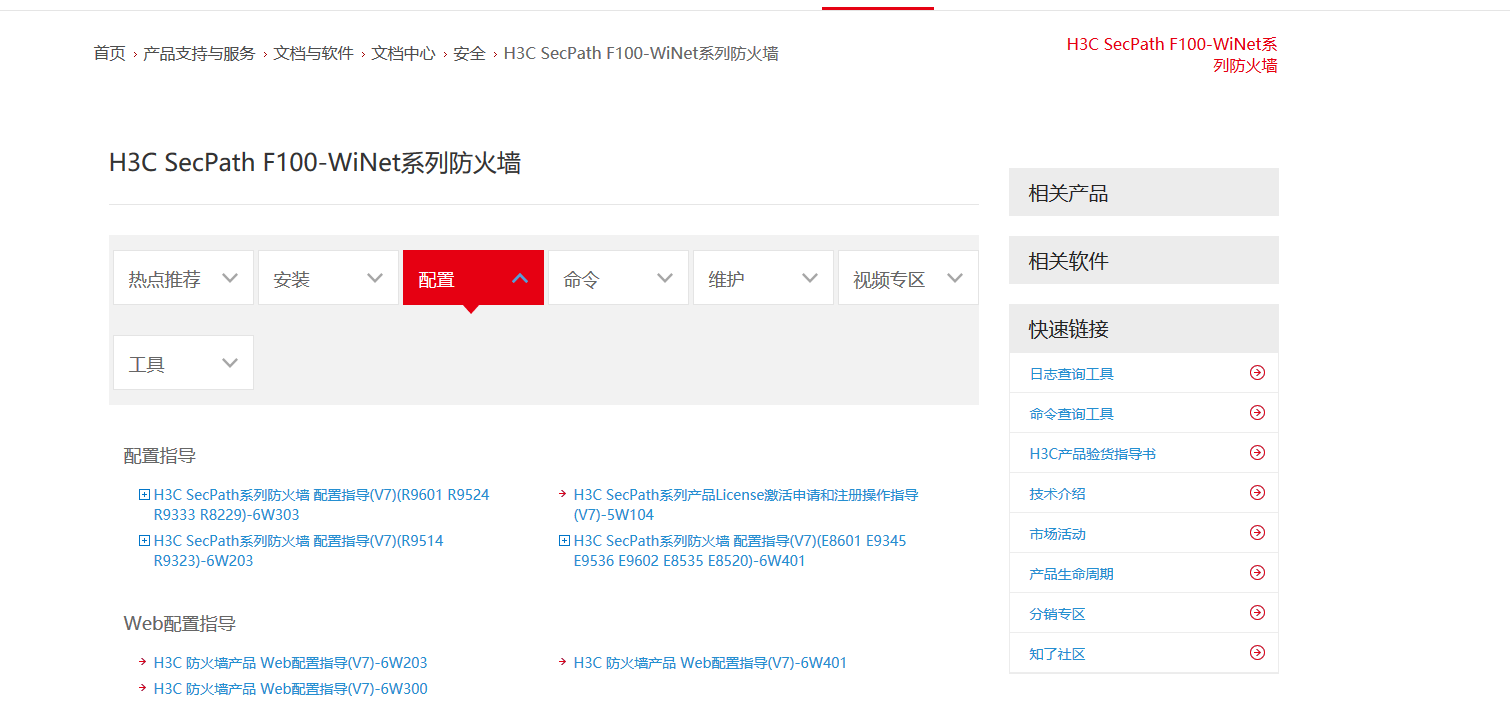Open 市场活动 quick link

point(1057,534)
